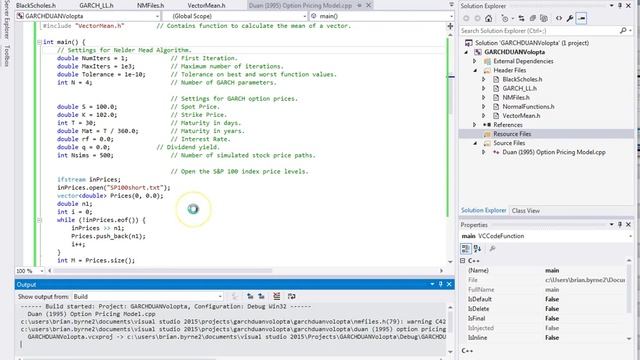Click the Clear All icon in Output
Viewport: 640px width, 360px height.
click(277, 296)
